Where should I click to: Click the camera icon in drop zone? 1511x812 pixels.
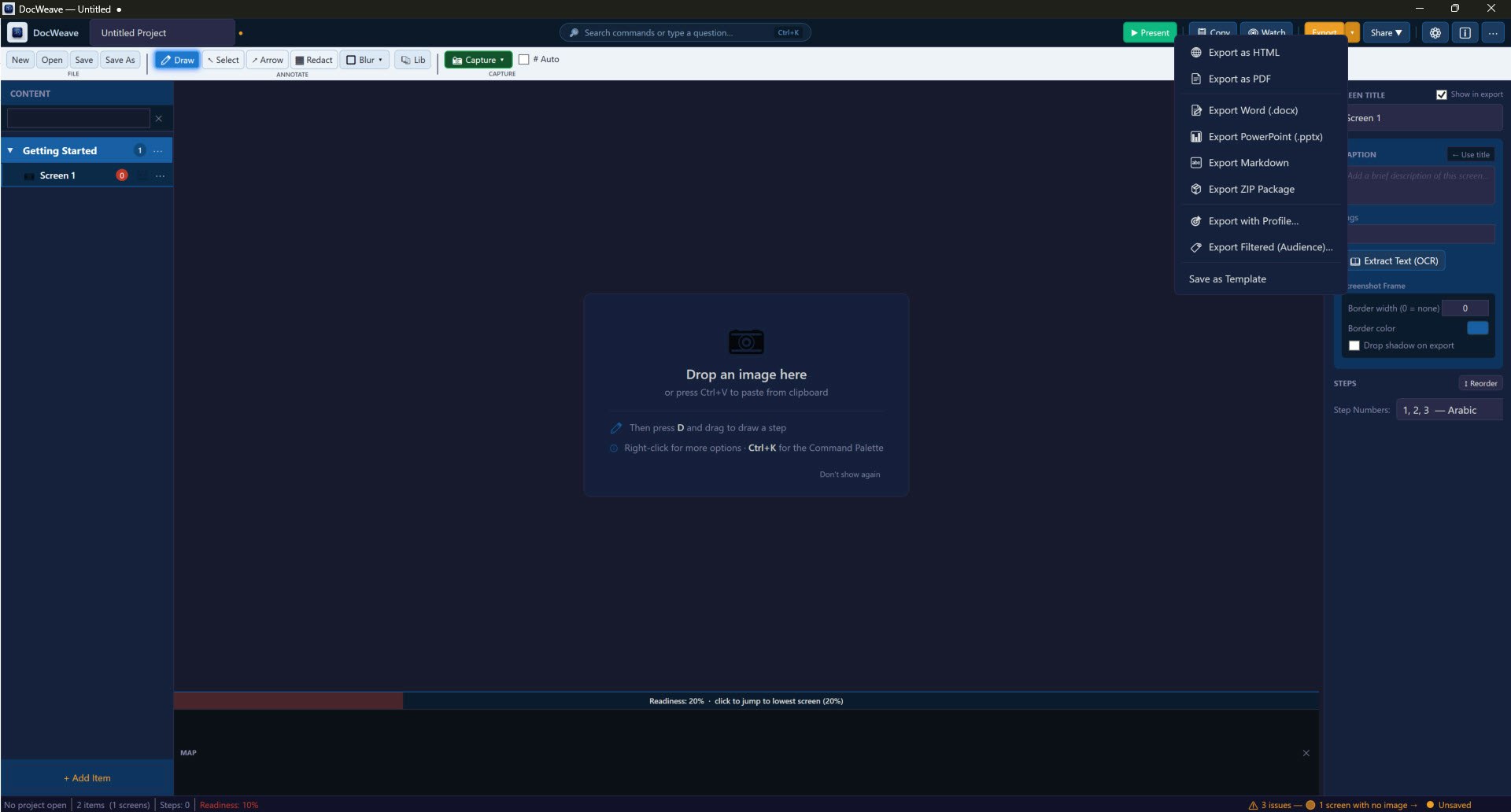746,341
